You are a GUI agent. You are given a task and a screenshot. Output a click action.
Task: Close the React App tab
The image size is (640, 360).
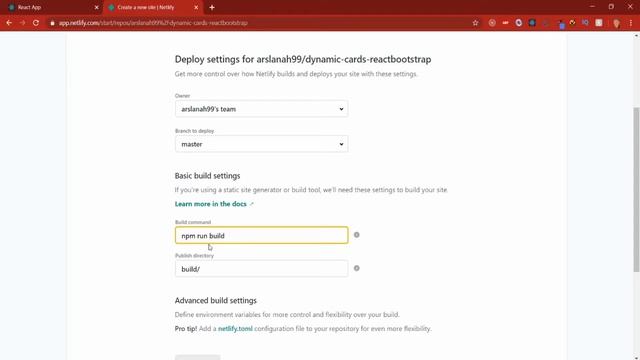(96, 7)
